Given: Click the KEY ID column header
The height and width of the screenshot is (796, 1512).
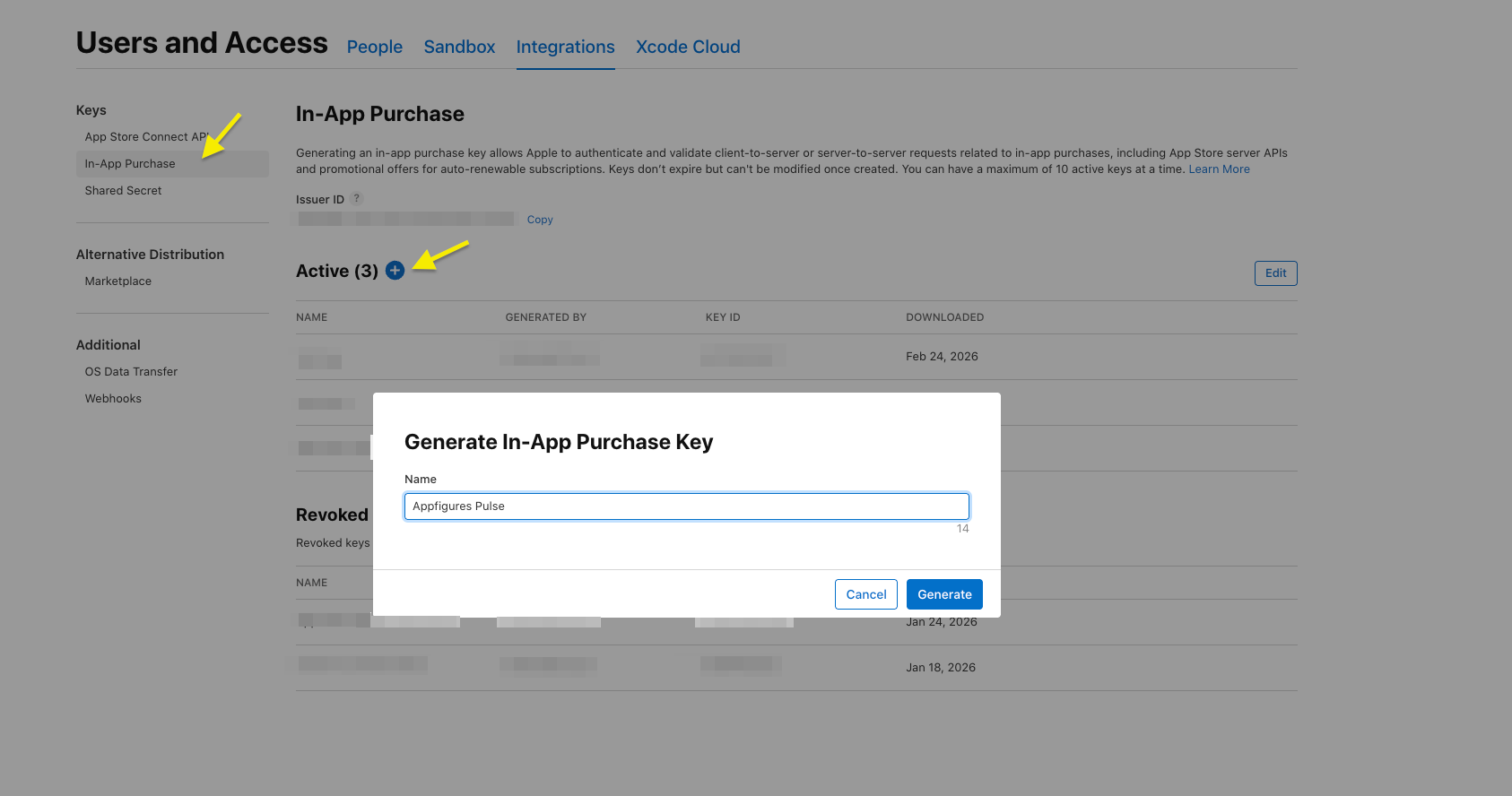Looking at the screenshot, I should tap(723, 317).
